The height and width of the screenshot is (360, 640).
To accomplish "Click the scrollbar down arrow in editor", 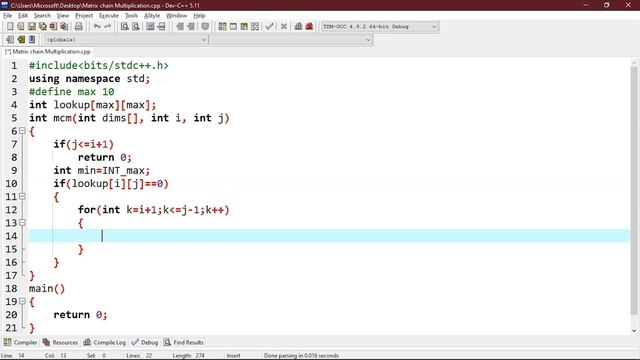I will (x=634, y=331).
